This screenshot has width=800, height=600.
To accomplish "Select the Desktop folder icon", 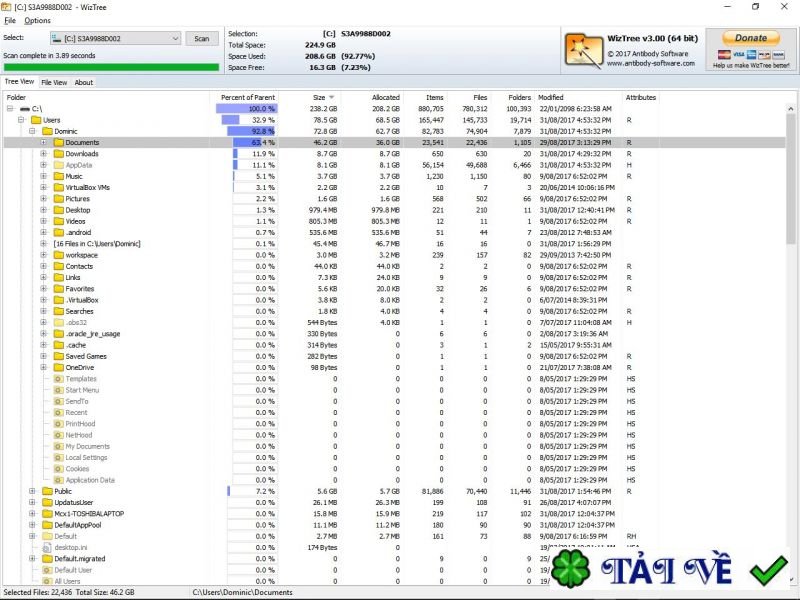I will [x=58, y=210].
